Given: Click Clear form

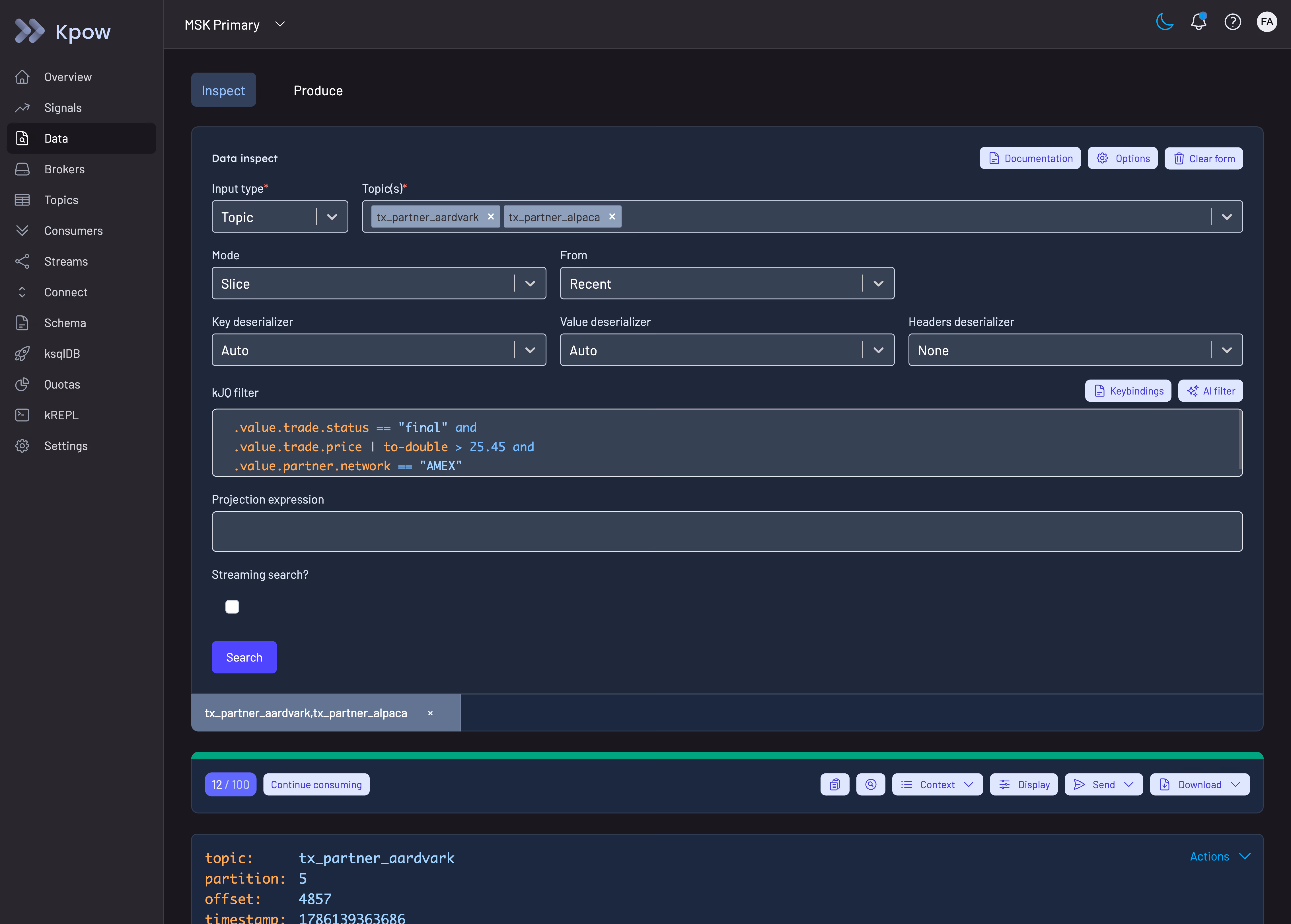Looking at the screenshot, I should point(1204,158).
